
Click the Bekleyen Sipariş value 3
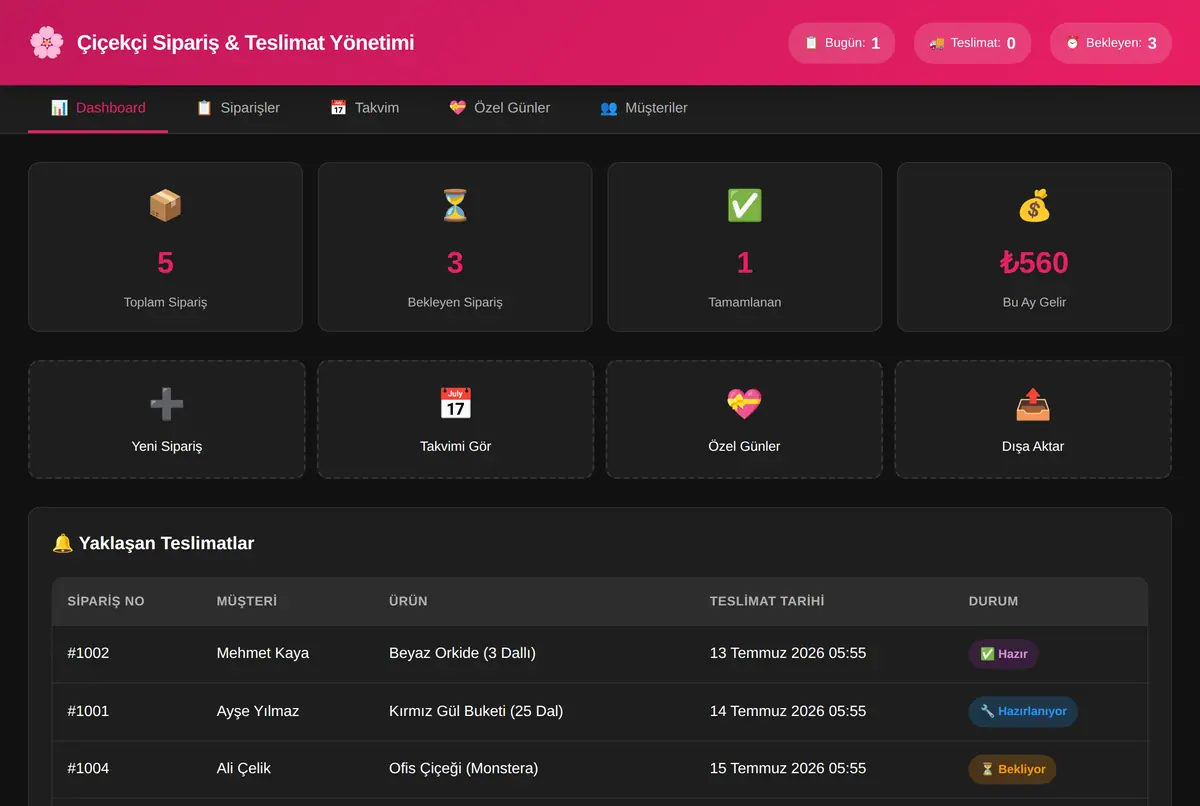tap(455, 262)
